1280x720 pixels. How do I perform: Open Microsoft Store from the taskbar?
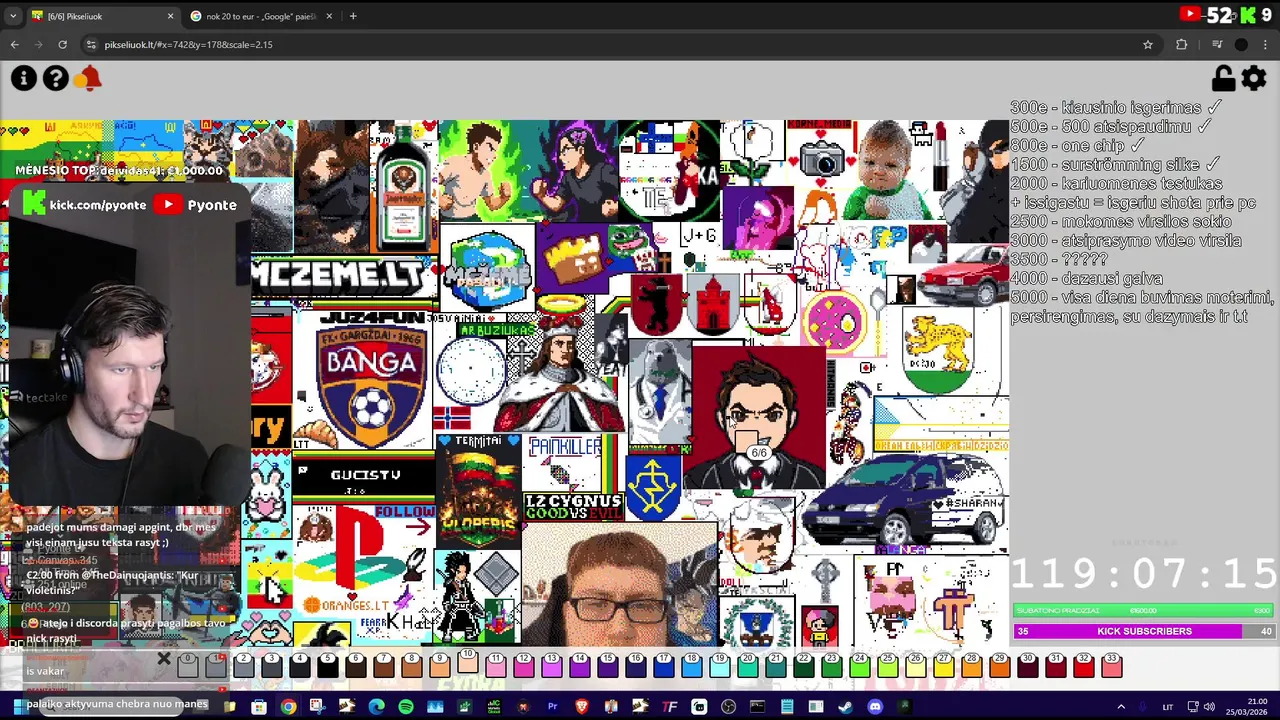(259, 708)
